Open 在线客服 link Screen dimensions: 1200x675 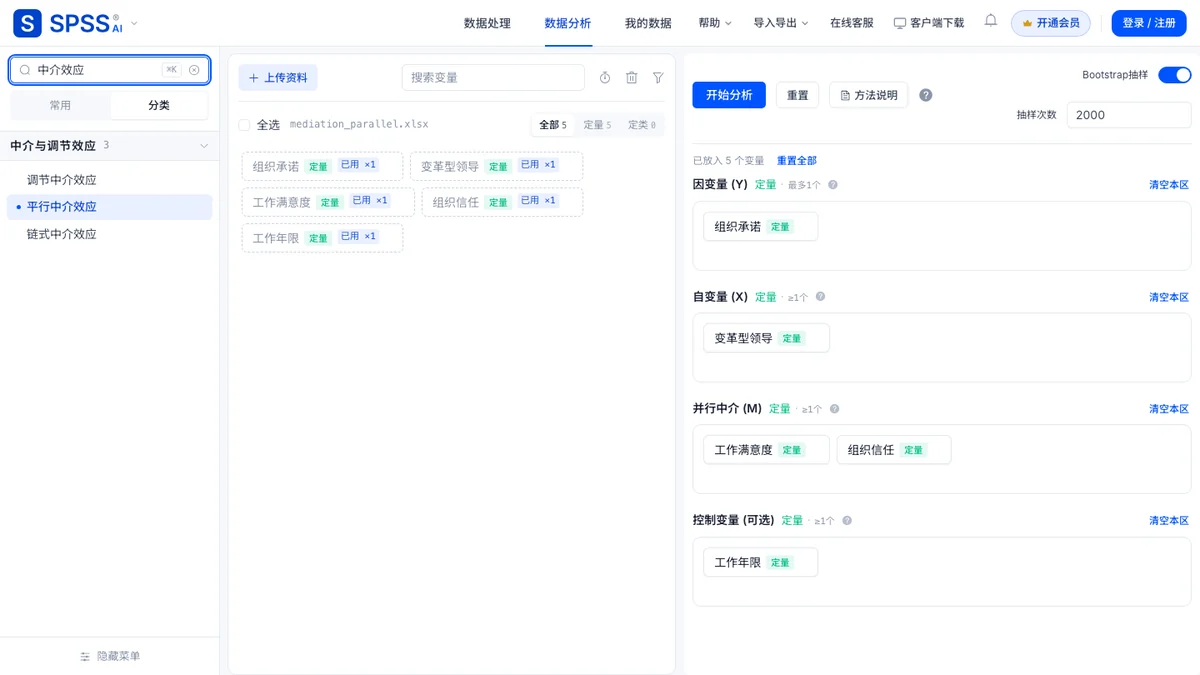tap(852, 23)
